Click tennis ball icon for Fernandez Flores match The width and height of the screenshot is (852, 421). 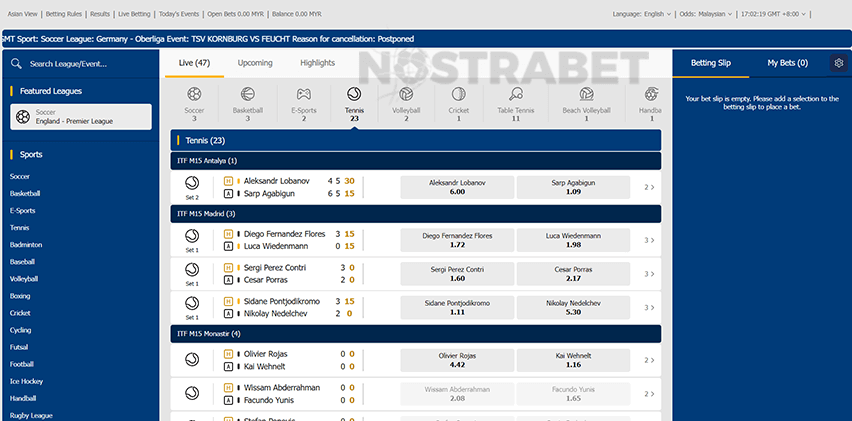click(x=192, y=236)
